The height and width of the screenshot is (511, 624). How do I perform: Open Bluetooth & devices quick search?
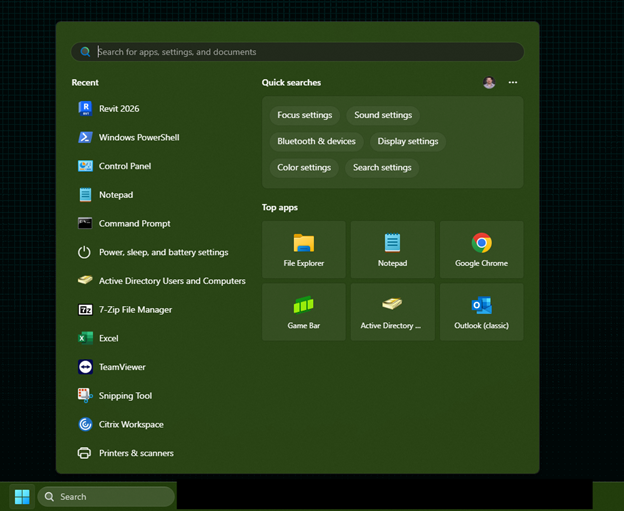tap(316, 141)
